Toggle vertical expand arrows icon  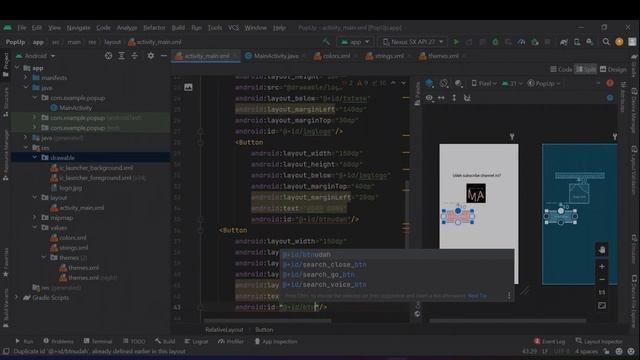point(454,98)
